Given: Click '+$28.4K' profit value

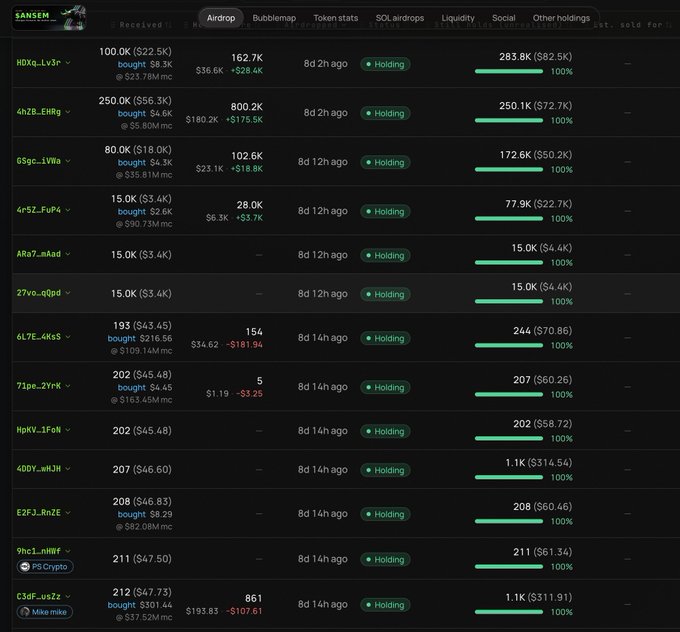Looking at the screenshot, I should click(246, 71).
